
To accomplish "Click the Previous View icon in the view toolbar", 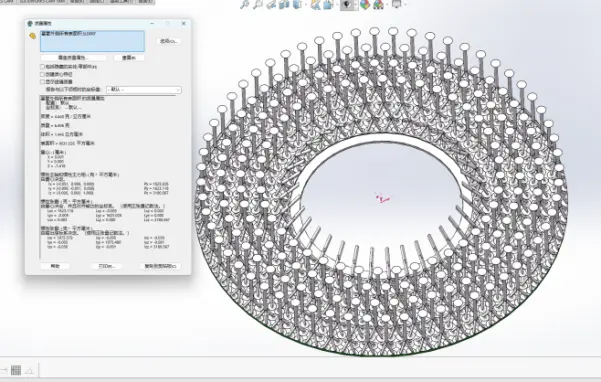I will coord(271,4).
